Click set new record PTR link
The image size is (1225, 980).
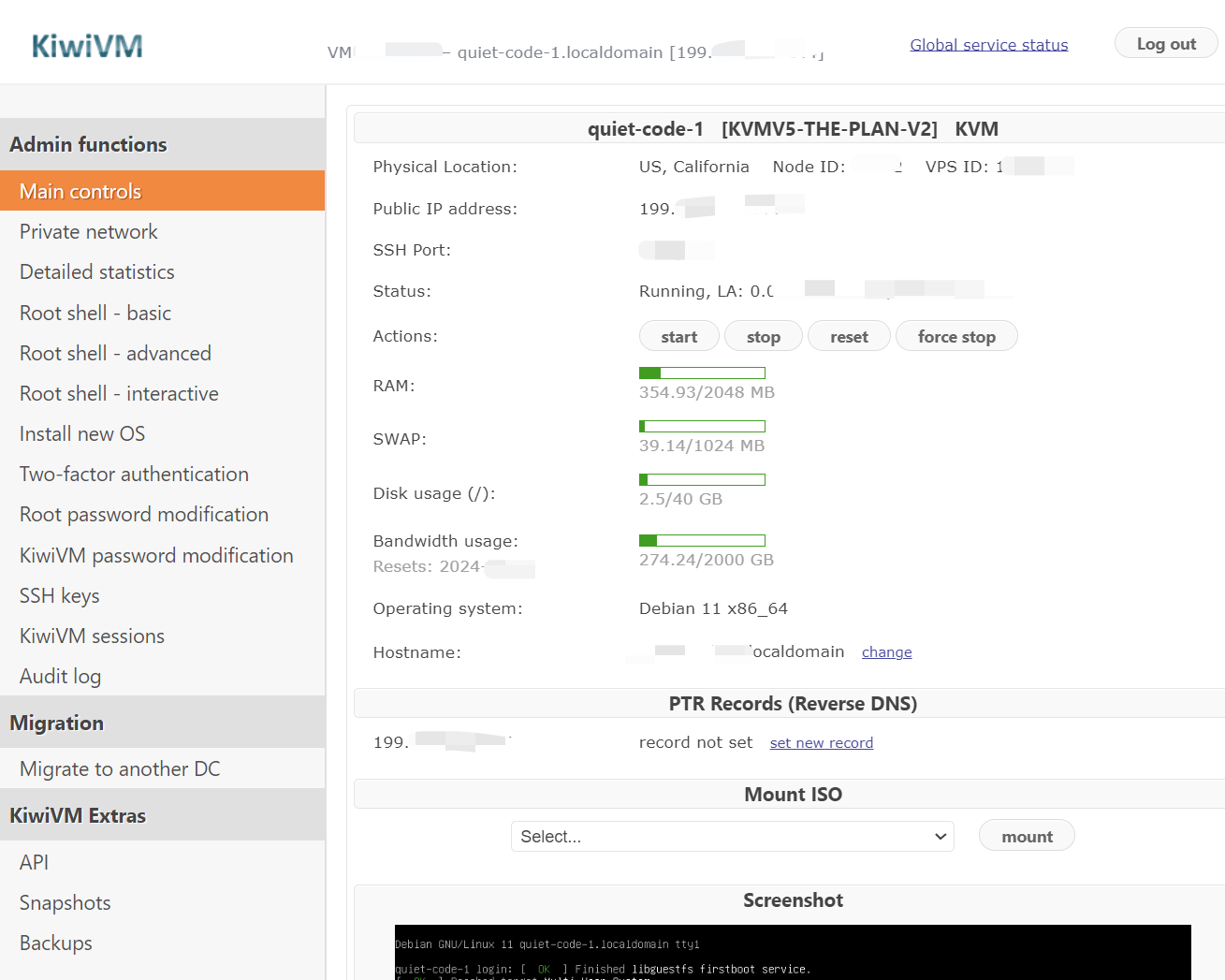pos(821,743)
